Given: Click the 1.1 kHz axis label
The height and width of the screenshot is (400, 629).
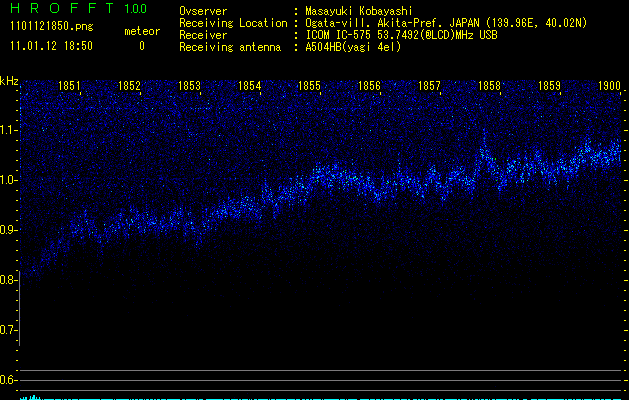Looking at the screenshot, I should (8, 130).
